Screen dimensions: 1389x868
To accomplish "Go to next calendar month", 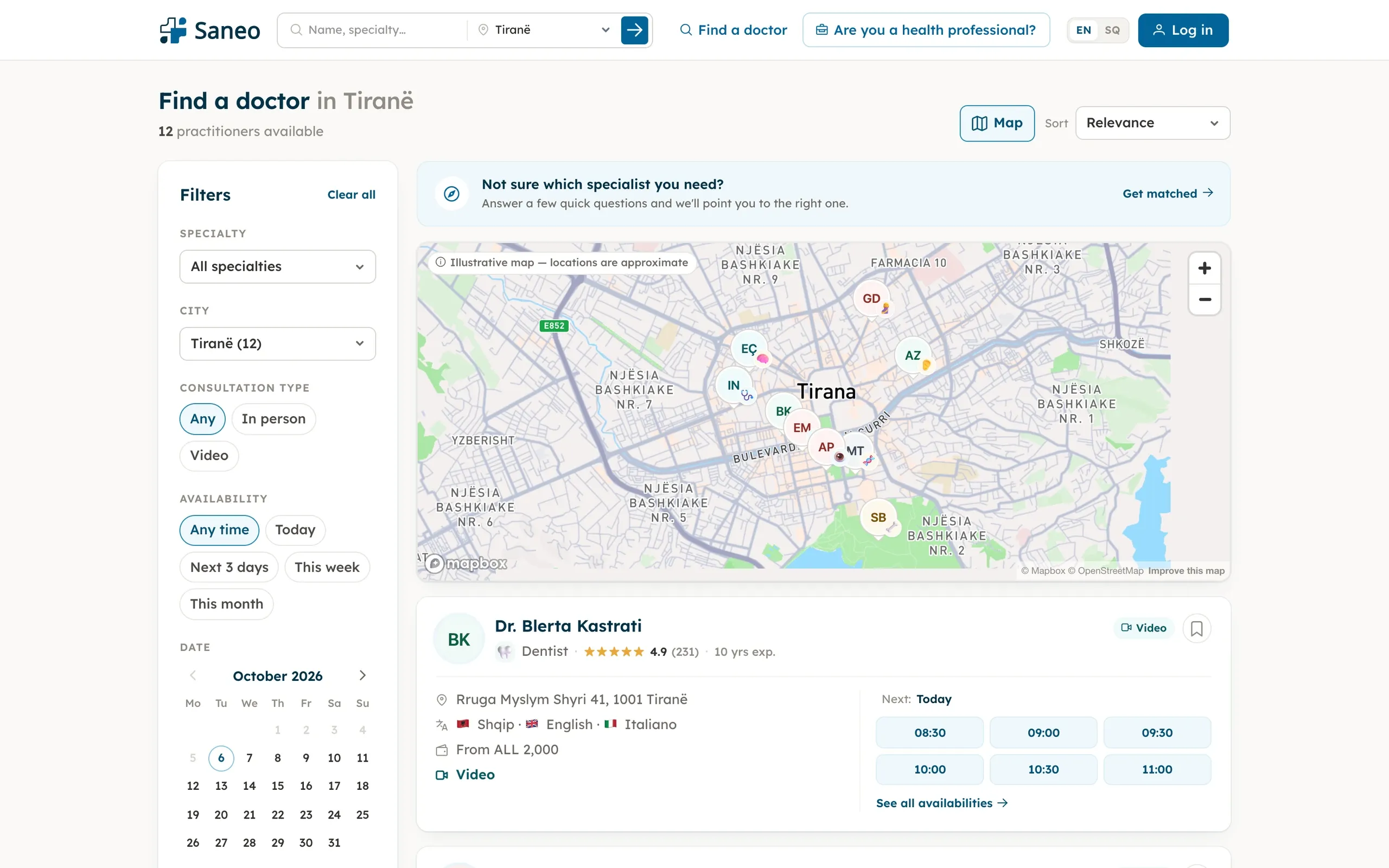I will tap(362, 675).
